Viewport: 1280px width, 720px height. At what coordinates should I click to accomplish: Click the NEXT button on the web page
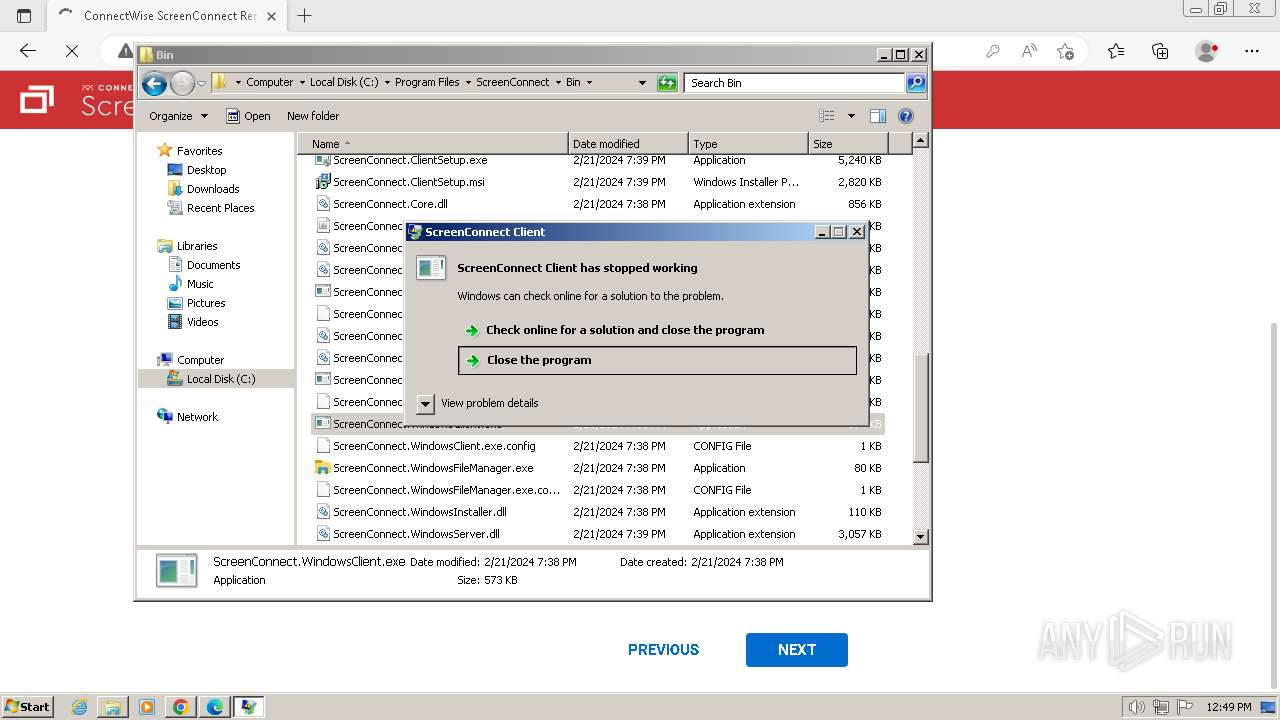[x=797, y=650]
